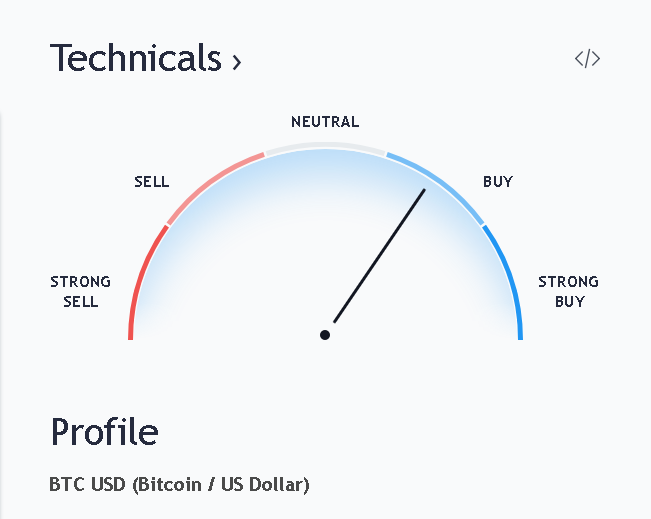The height and width of the screenshot is (519, 651).
Task: Click the STRONG BUY label
Action: [x=568, y=291]
